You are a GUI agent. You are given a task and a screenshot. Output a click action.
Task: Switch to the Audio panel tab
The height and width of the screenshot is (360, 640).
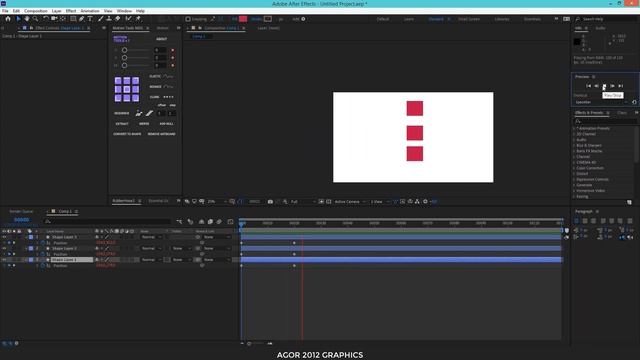click(x=600, y=28)
